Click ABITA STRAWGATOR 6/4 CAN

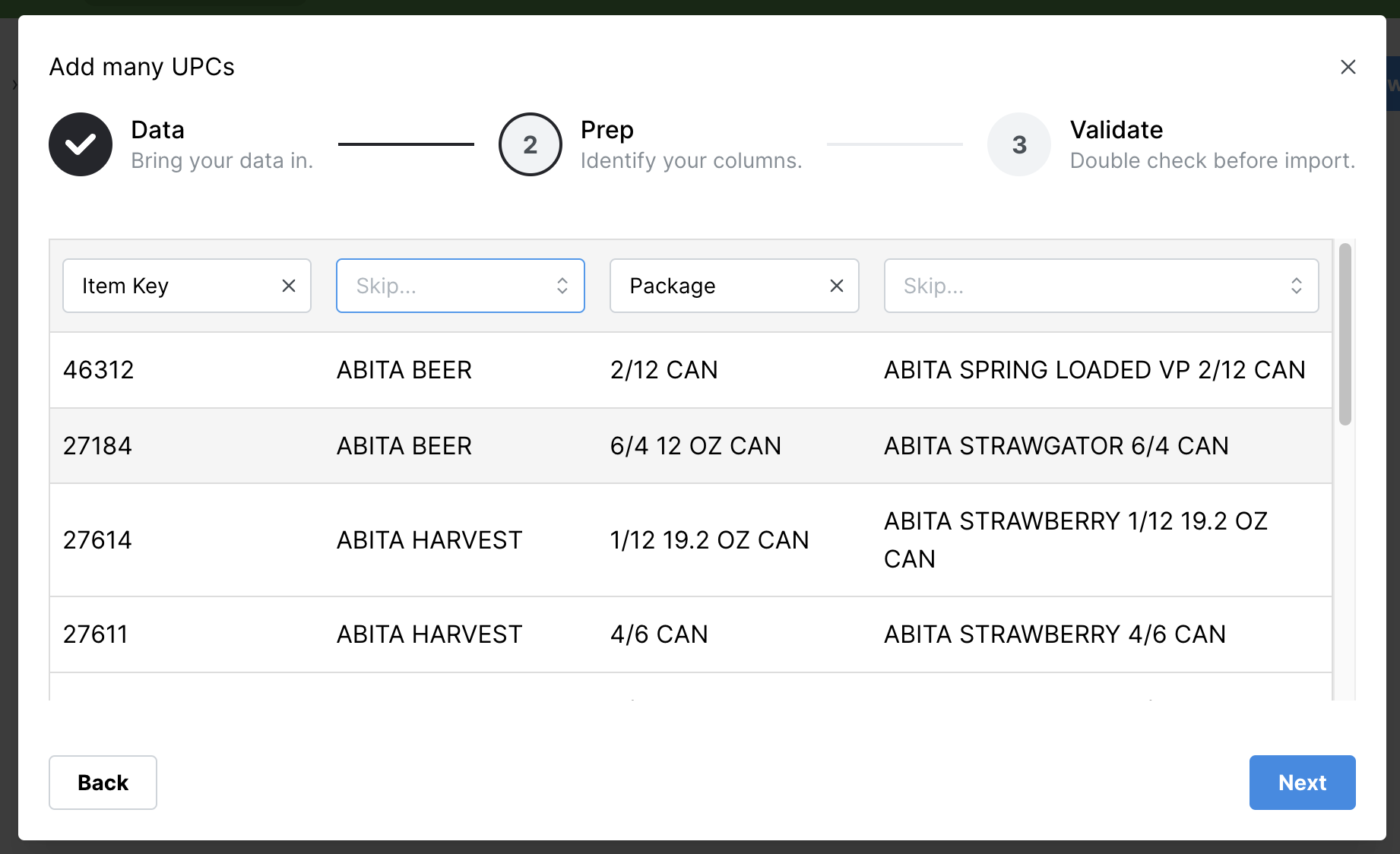[1056, 446]
